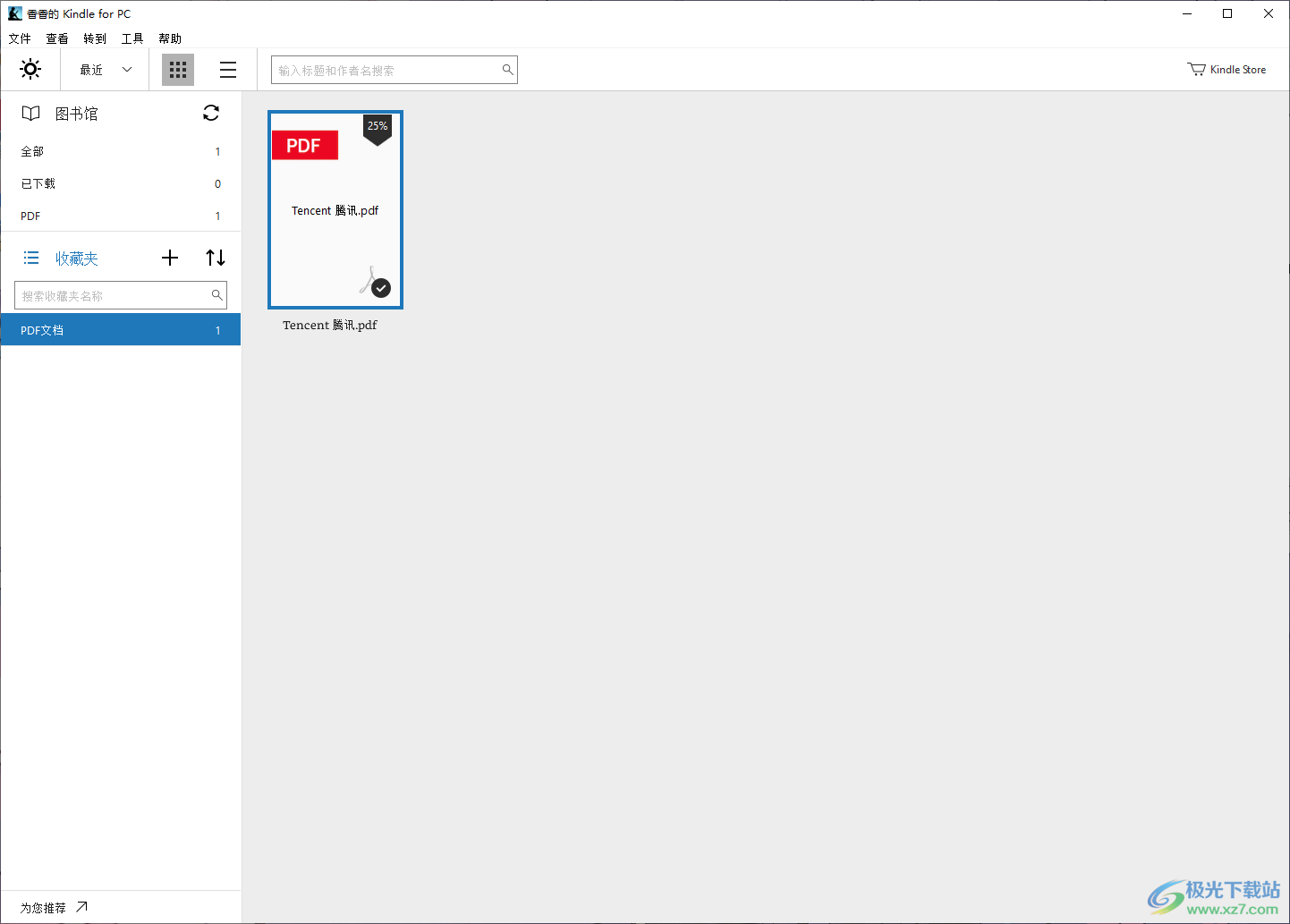The image size is (1290, 924).
Task: Select the 全部 library filter
Action: coord(121,151)
